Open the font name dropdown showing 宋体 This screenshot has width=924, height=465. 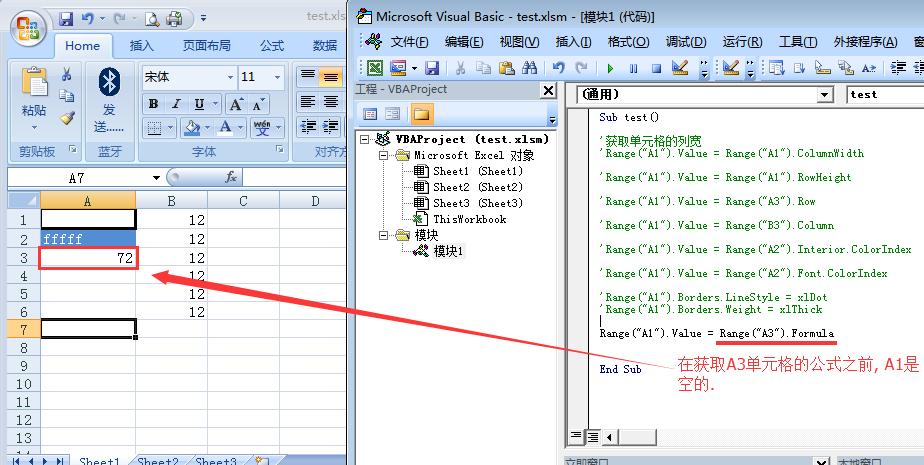(x=230, y=77)
